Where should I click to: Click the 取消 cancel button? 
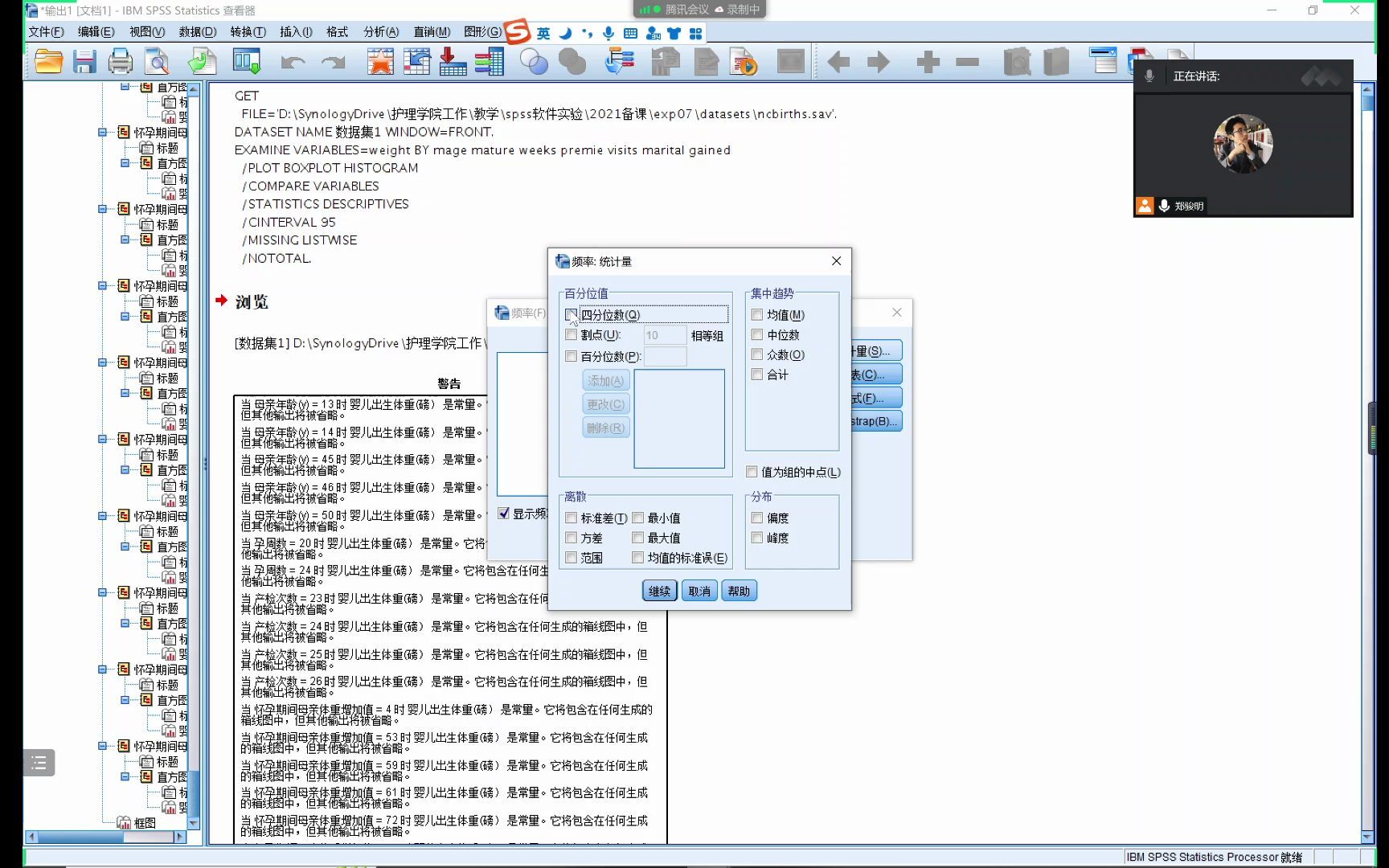[x=699, y=592]
